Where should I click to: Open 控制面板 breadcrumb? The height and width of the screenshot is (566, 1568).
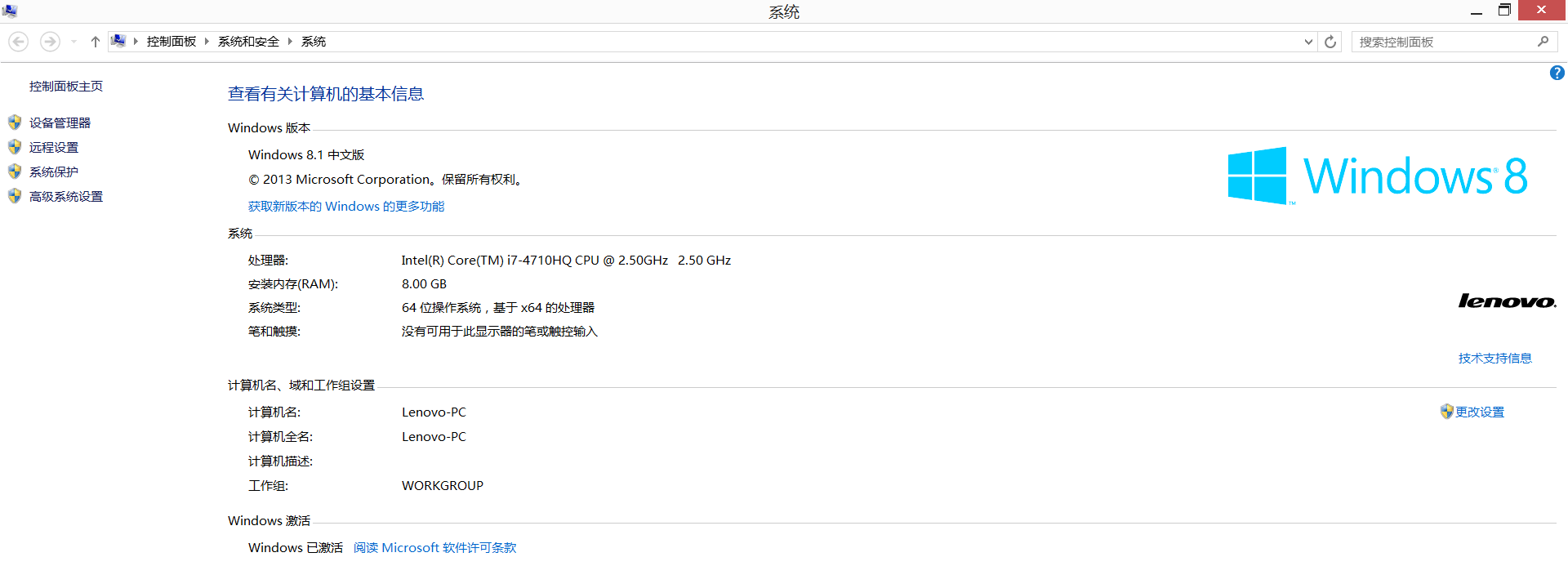tap(171, 42)
